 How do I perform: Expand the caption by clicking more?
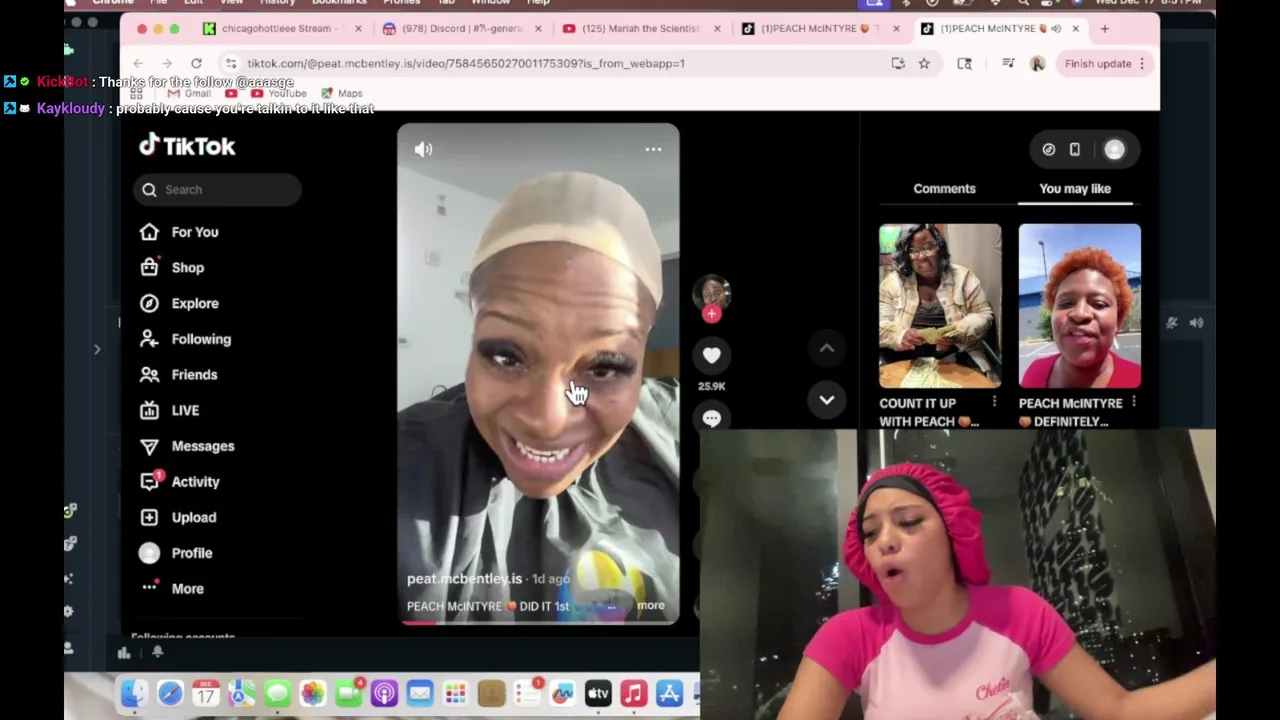(x=650, y=605)
